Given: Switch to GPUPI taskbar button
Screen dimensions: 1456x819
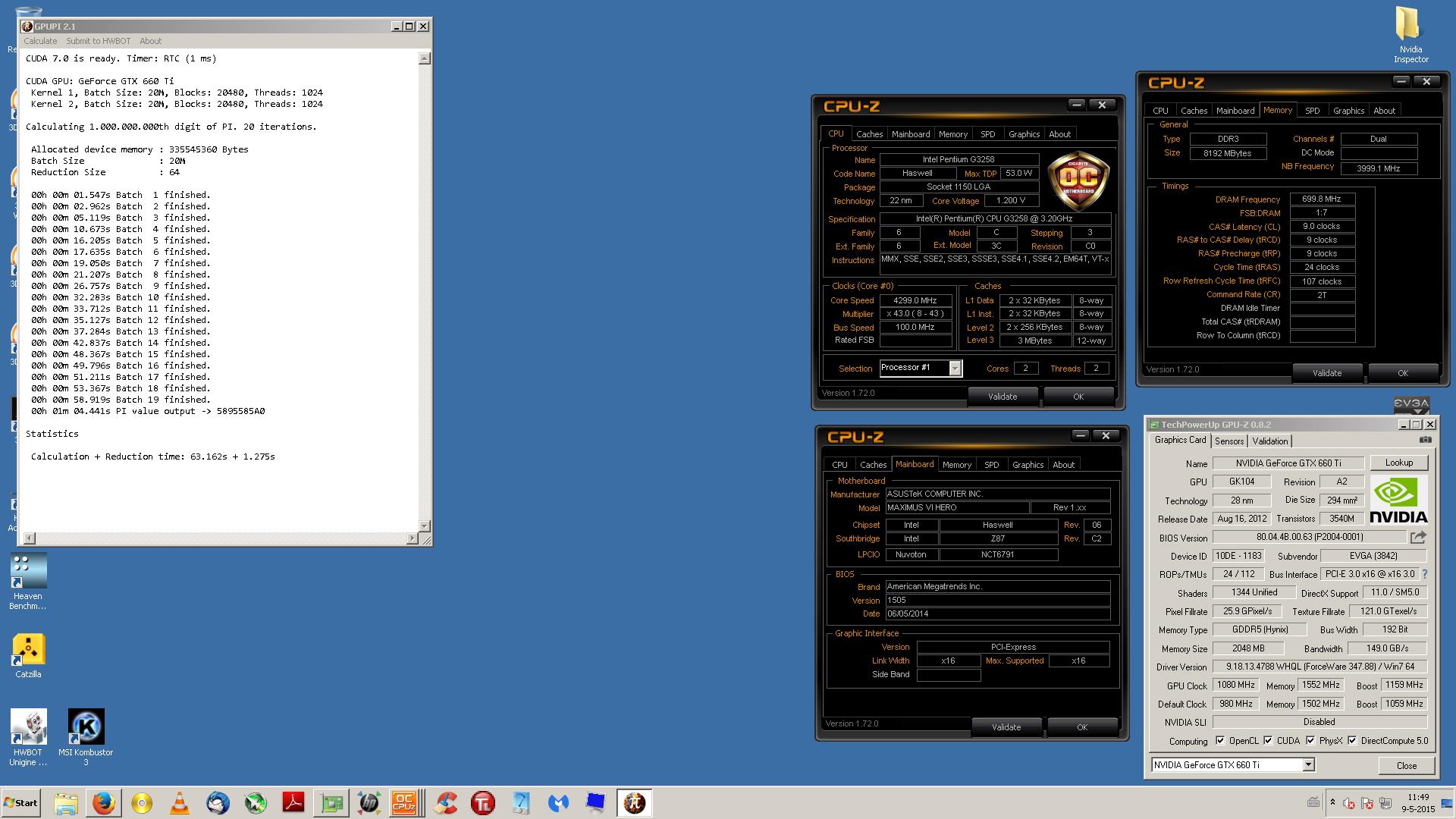Looking at the screenshot, I should (635, 802).
